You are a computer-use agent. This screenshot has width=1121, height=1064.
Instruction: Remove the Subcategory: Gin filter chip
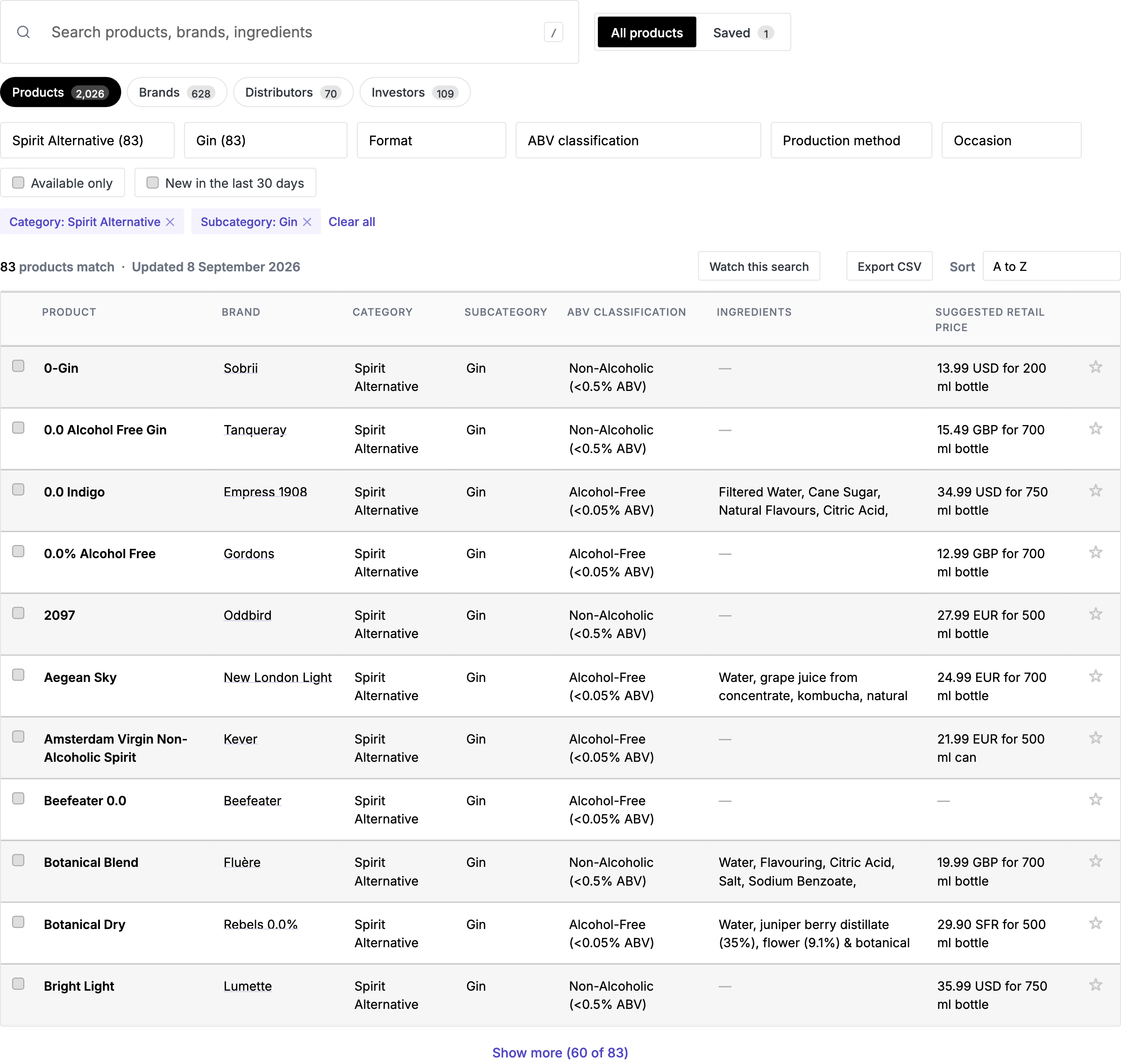(307, 222)
